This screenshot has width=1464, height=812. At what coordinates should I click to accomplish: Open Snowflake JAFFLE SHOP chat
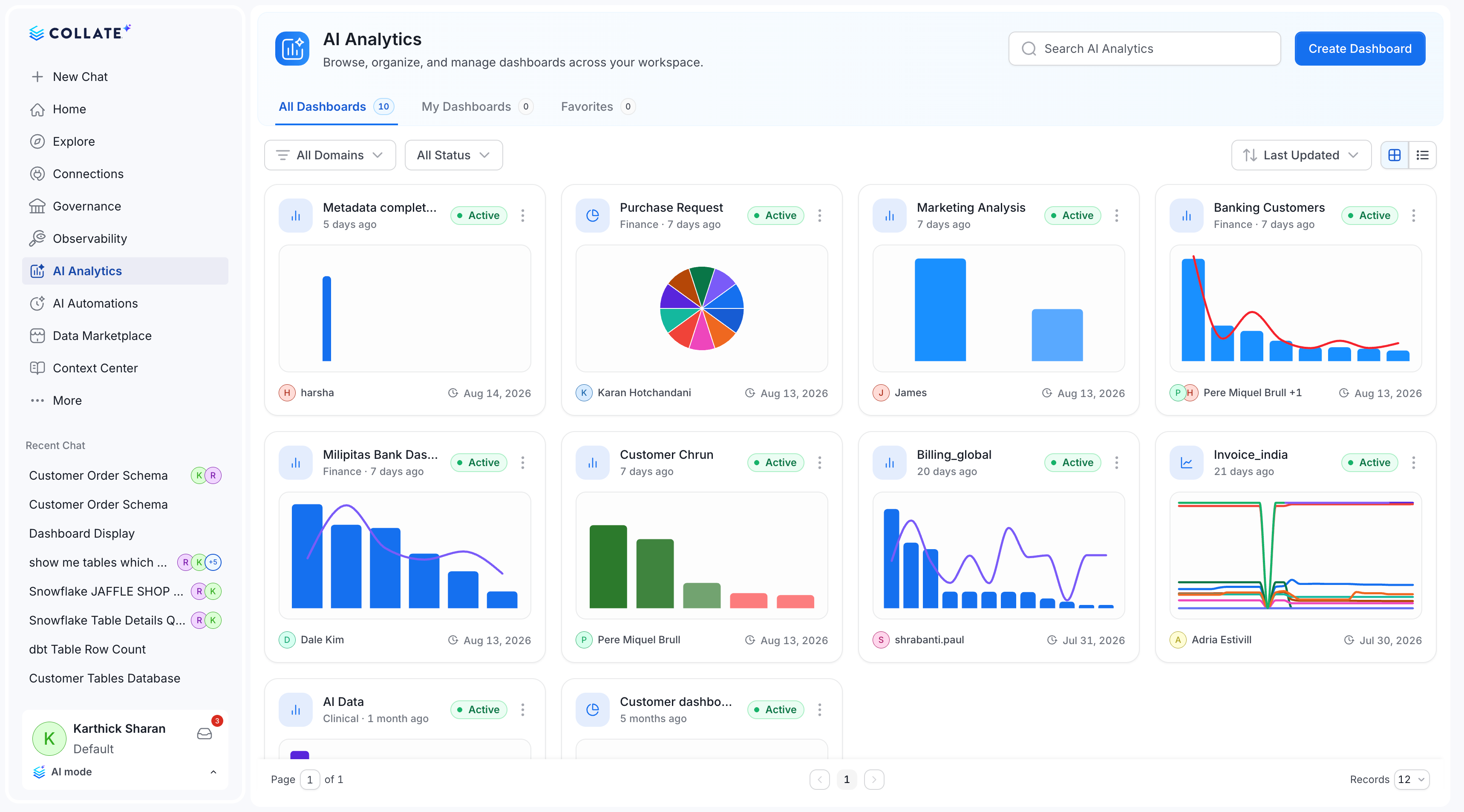[x=106, y=591]
